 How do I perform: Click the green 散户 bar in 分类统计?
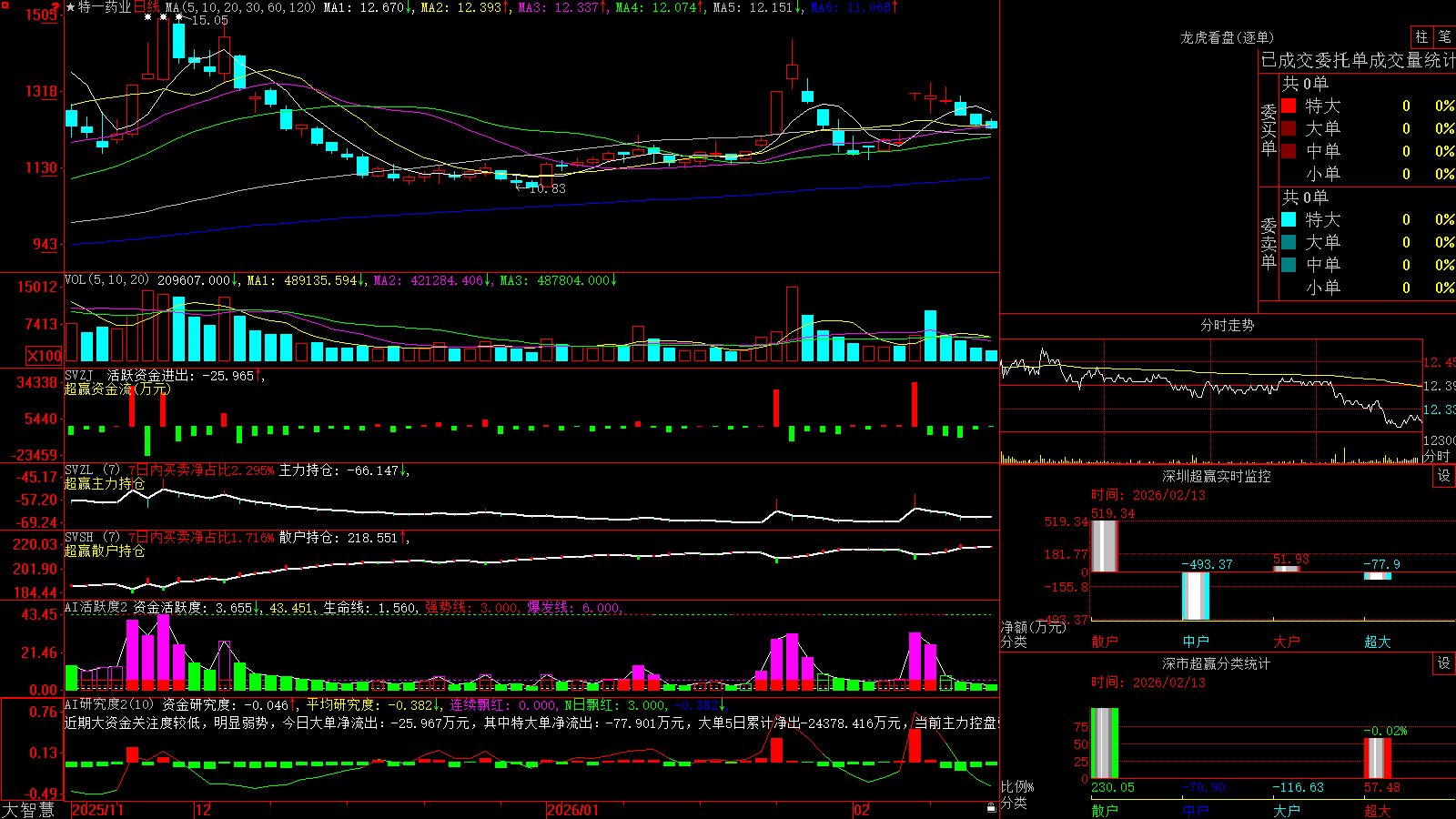1105,743
